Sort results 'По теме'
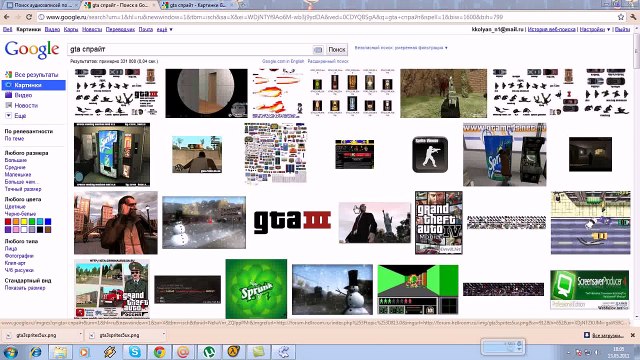 click(x=14, y=139)
